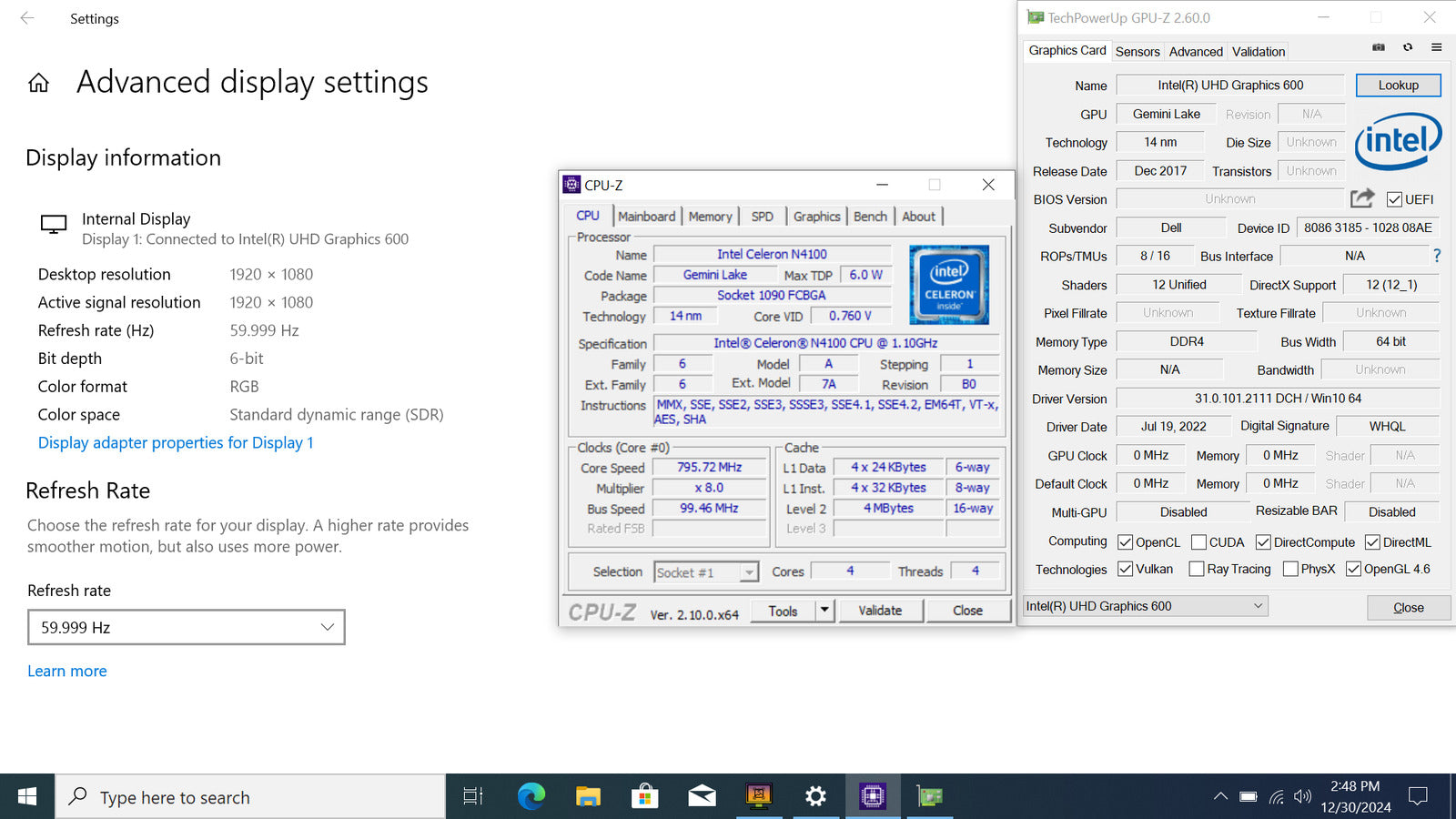Screen dimensions: 1456x819
Task: Click the Settings gear on the taskbar
Action: (x=815, y=797)
